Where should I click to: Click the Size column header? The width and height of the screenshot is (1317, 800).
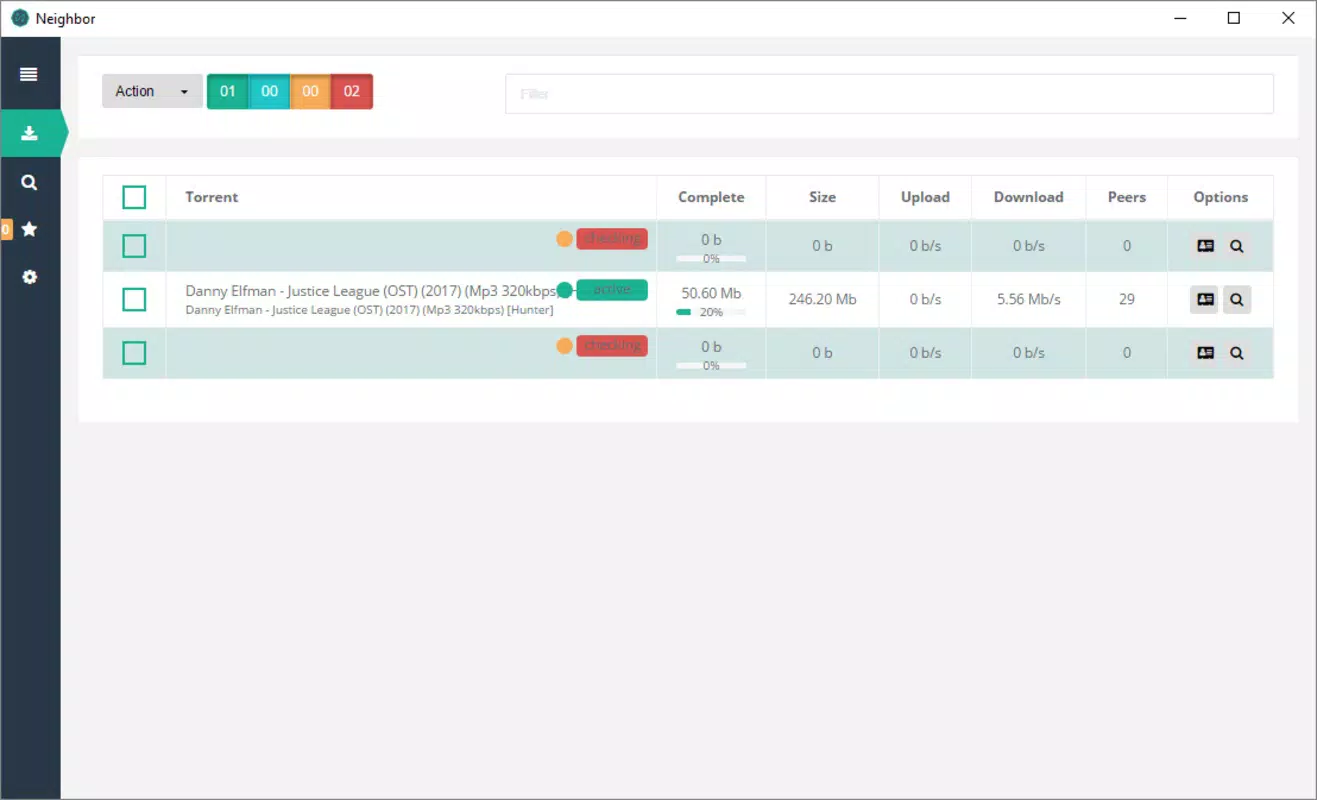(822, 197)
